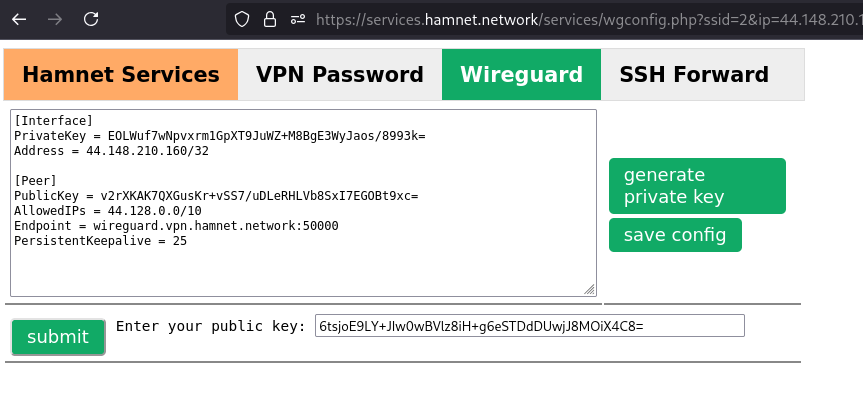The width and height of the screenshot is (863, 406).
Task: Switch to the VPN Password tab
Action: point(340,74)
